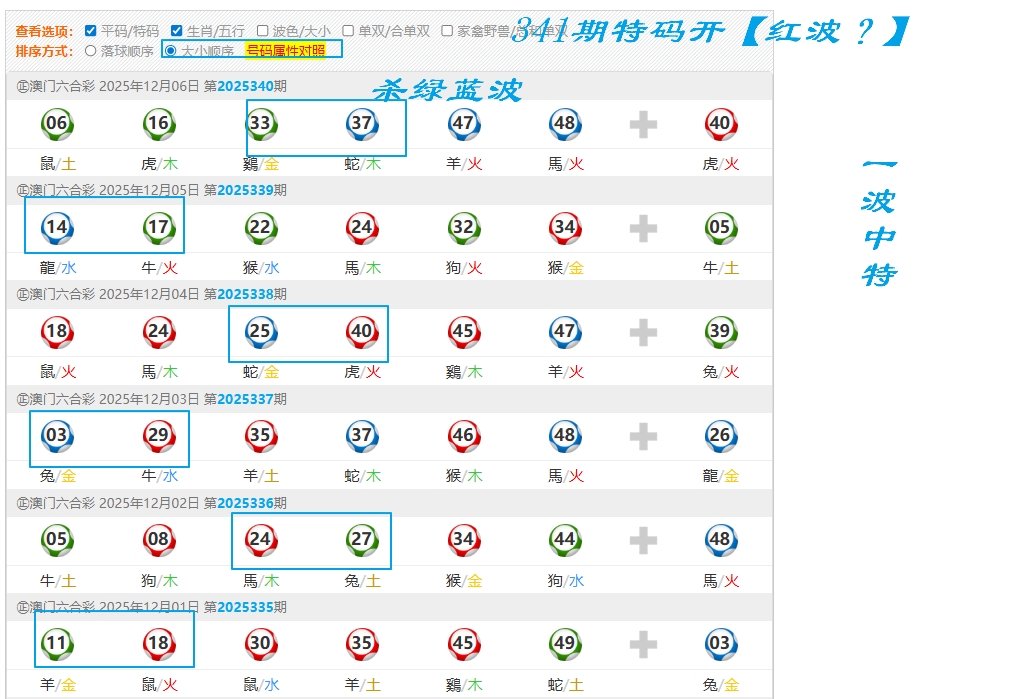The width and height of the screenshot is (1016, 699).
Task: Toggle the 平码/特码 checkbox
Action: click(91, 31)
